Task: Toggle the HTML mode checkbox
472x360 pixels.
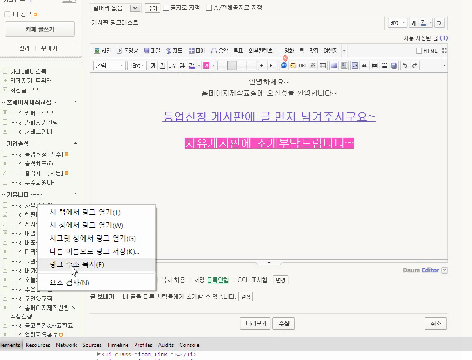Action: 419,51
